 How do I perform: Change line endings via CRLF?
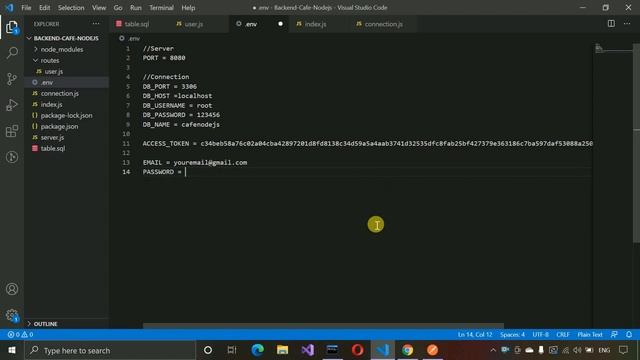[x=563, y=334]
